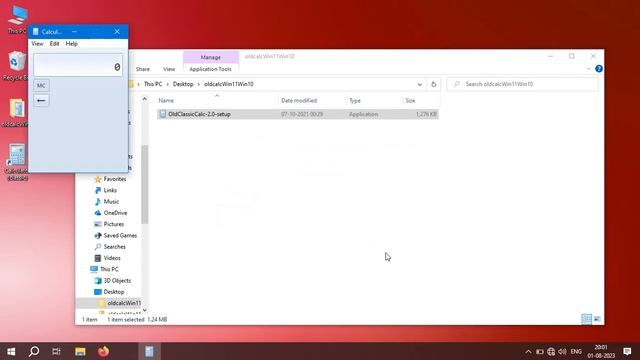Open network settings globe icon

(551, 352)
